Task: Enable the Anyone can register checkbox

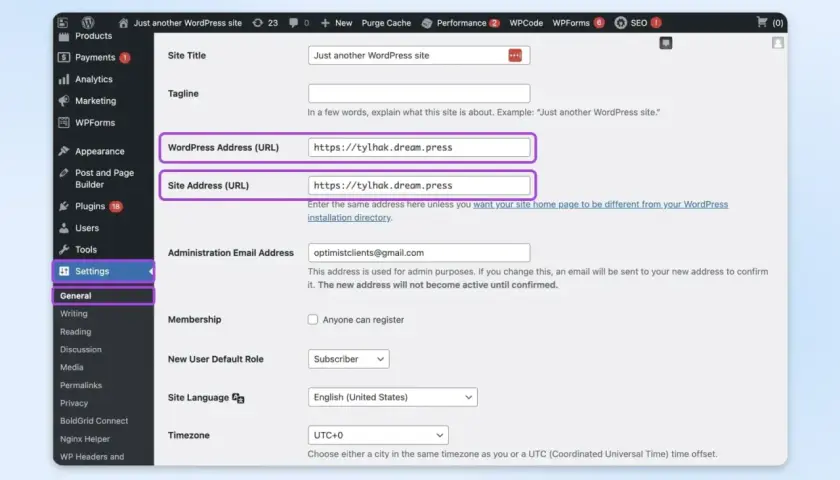Action: pos(313,319)
